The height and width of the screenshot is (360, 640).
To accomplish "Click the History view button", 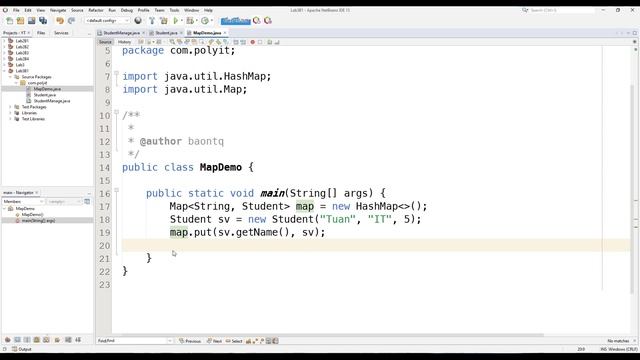I will click(124, 42).
